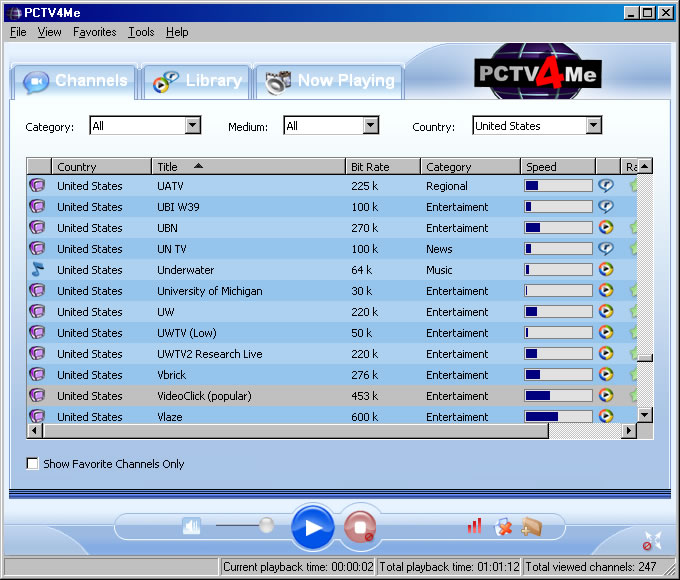The height and width of the screenshot is (580, 680).
Task: Open the Tools menu
Action: click(x=141, y=32)
